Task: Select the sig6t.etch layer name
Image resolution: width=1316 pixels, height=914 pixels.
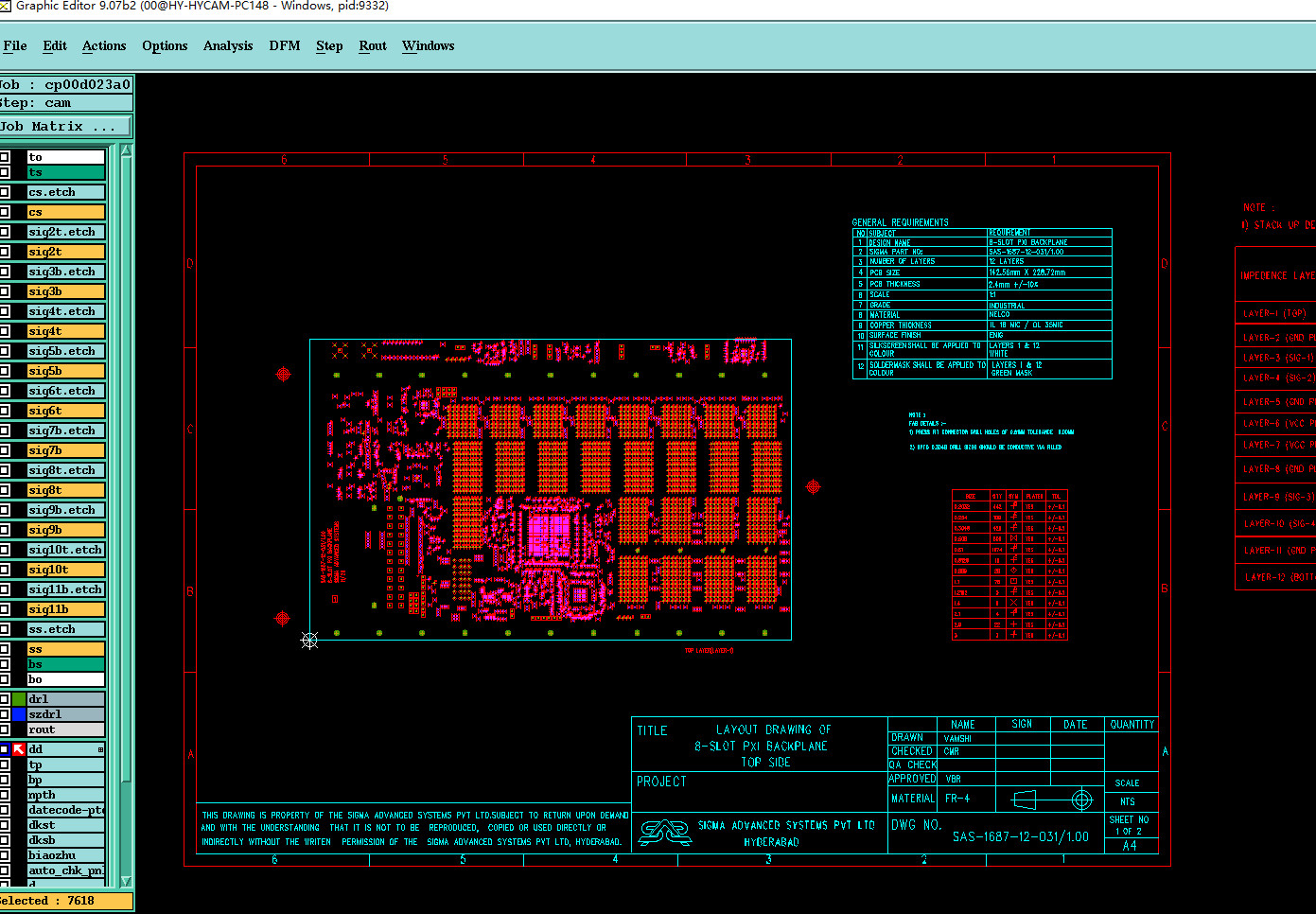Action: (x=66, y=391)
